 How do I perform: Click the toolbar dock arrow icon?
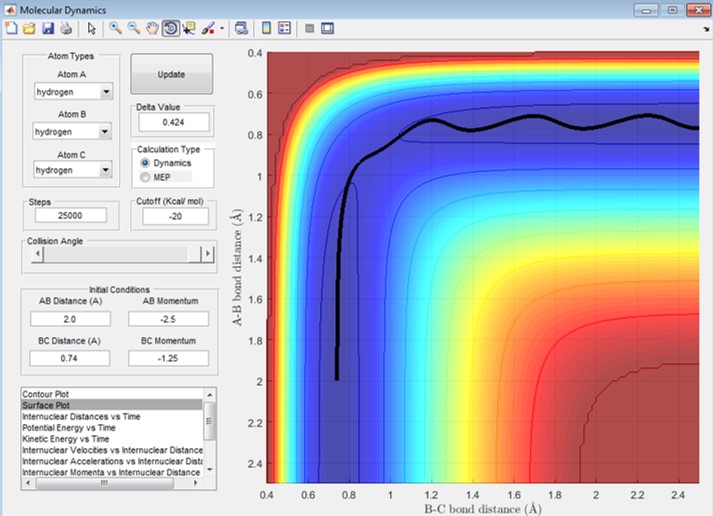(x=706, y=29)
